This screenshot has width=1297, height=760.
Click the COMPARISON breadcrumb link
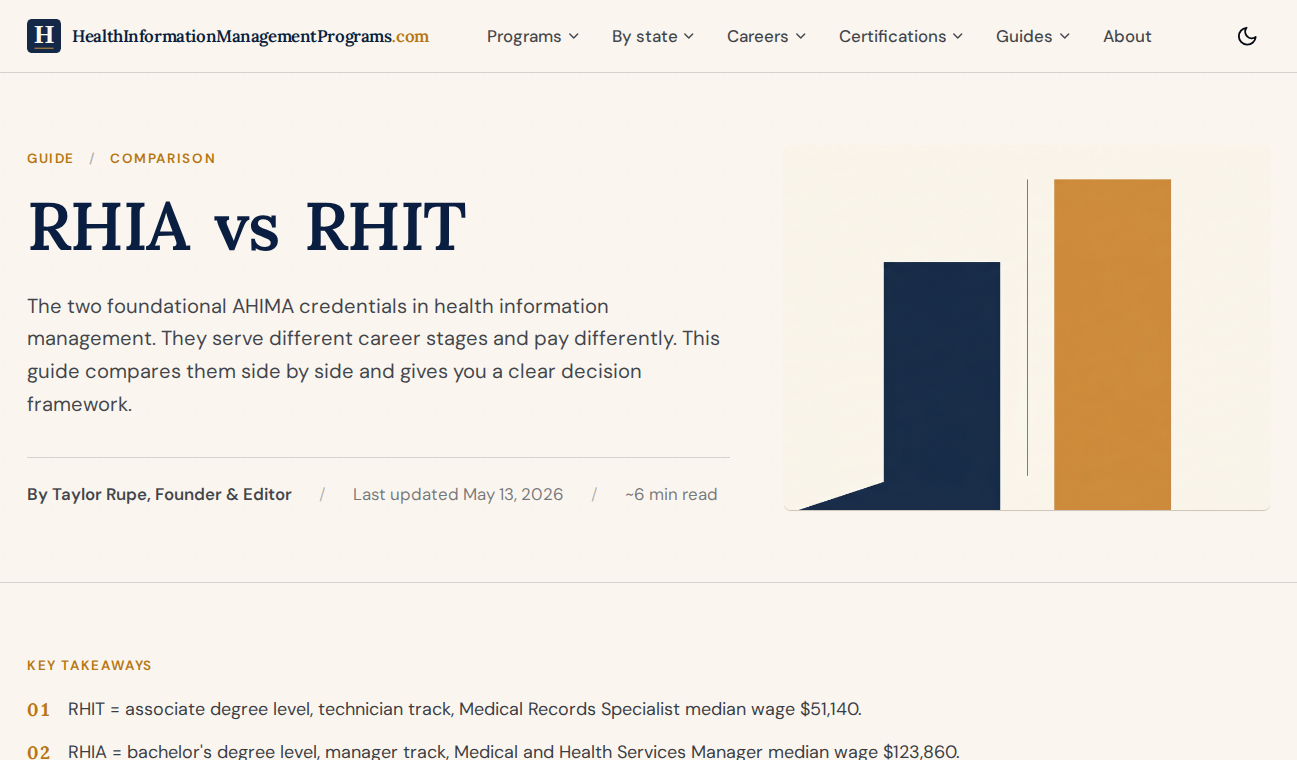tap(163, 158)
